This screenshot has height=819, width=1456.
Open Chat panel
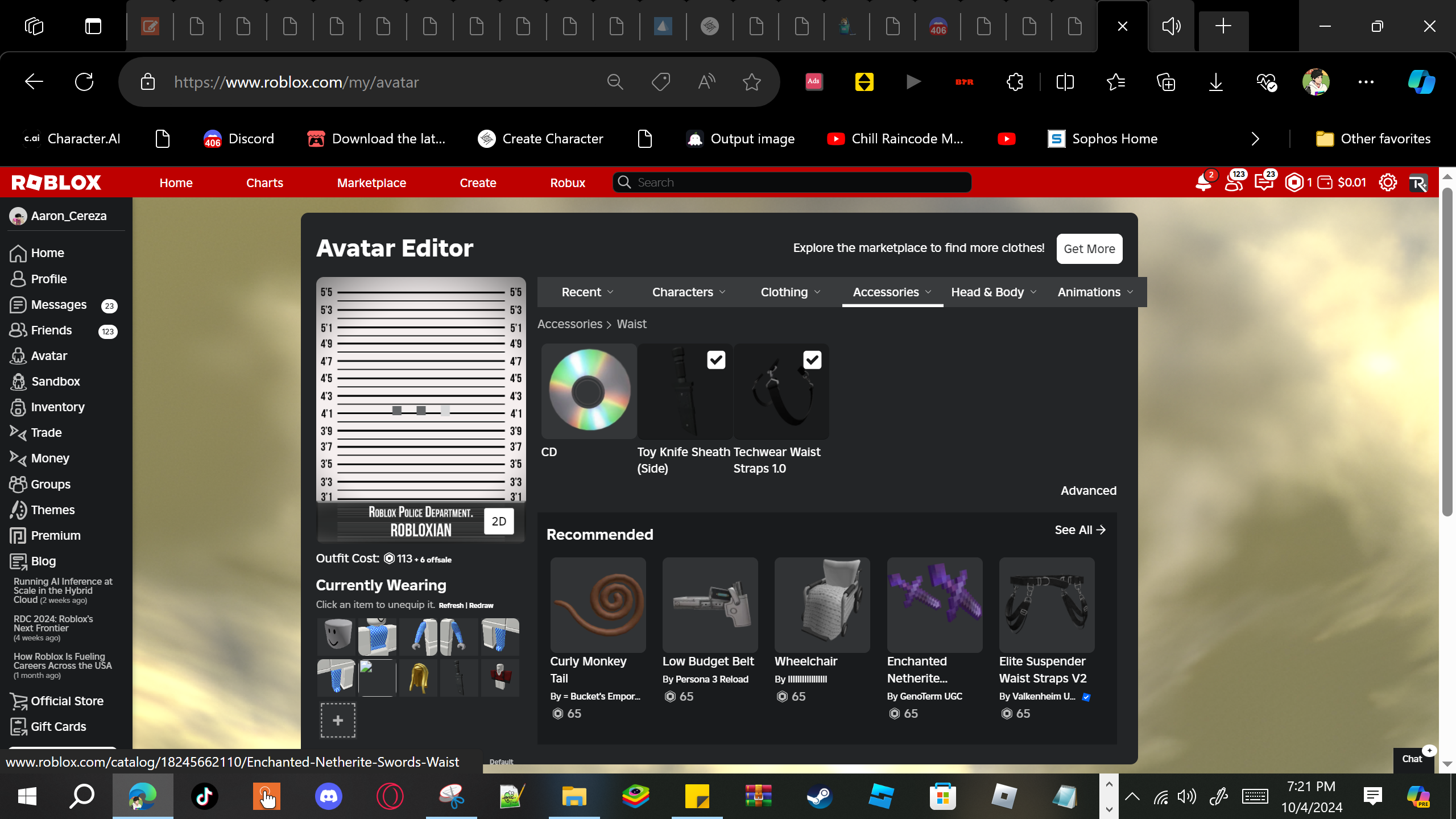point(1412,759)
